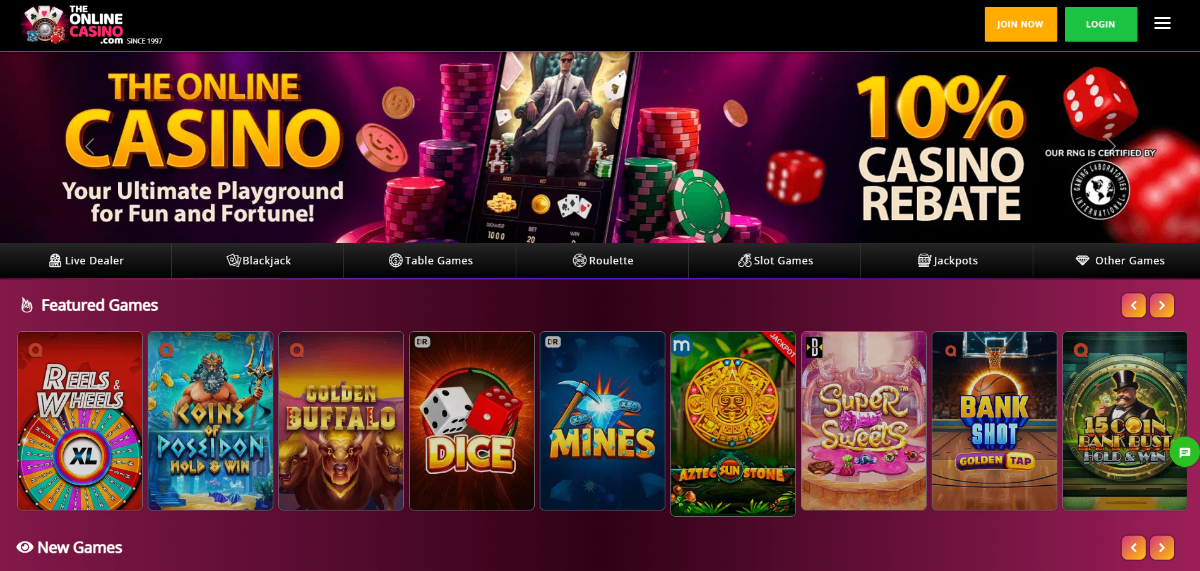Open the Jackpots category
This screenshot has width=1200, height=571.
tap(947, 260)
